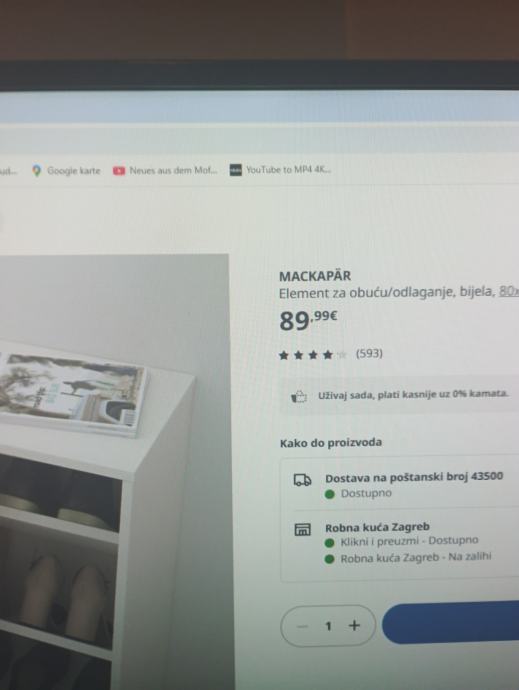Open the Google karte bookmark
This screenshot has height=690, width=519.
66,170
